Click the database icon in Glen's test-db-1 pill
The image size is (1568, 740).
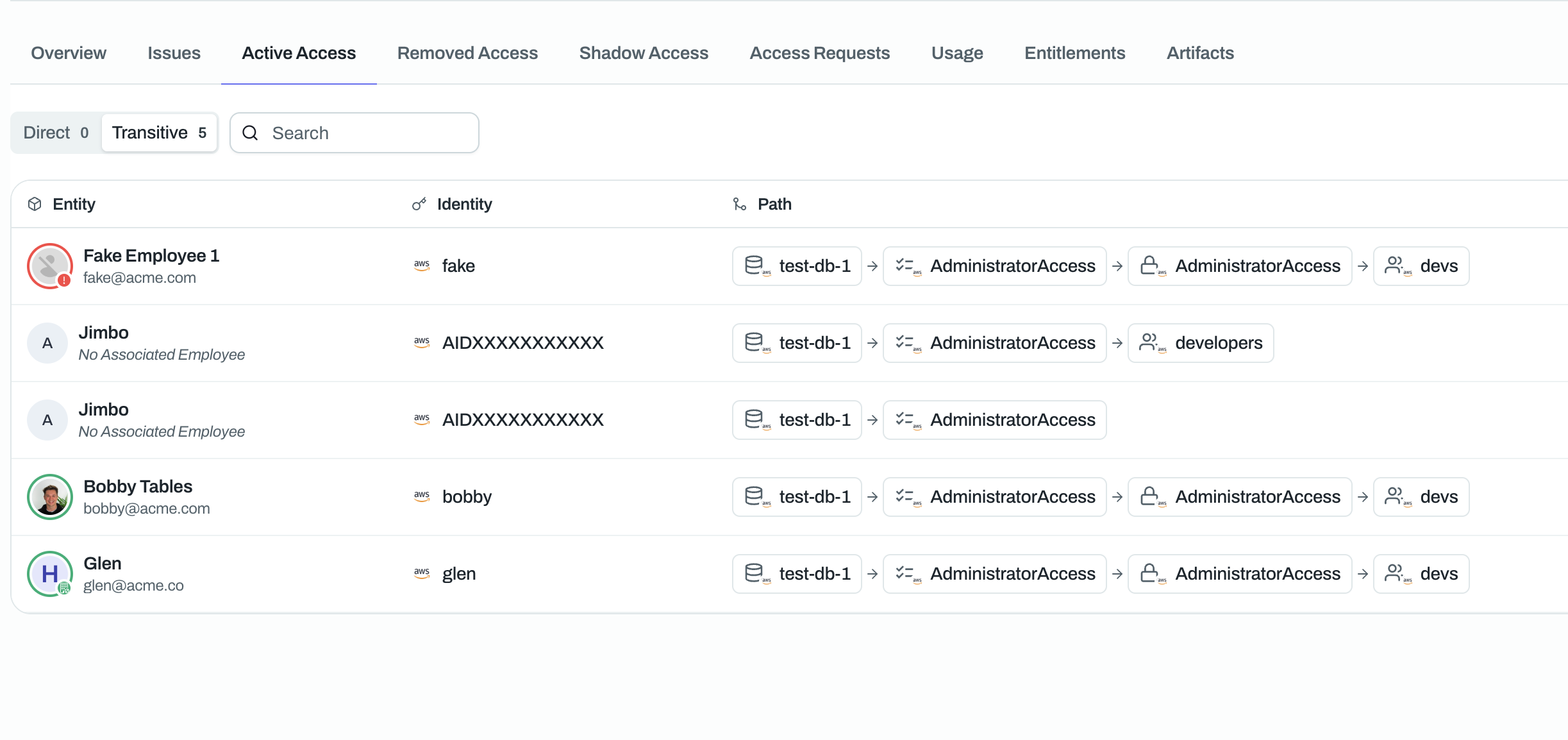tap(757, 573)
